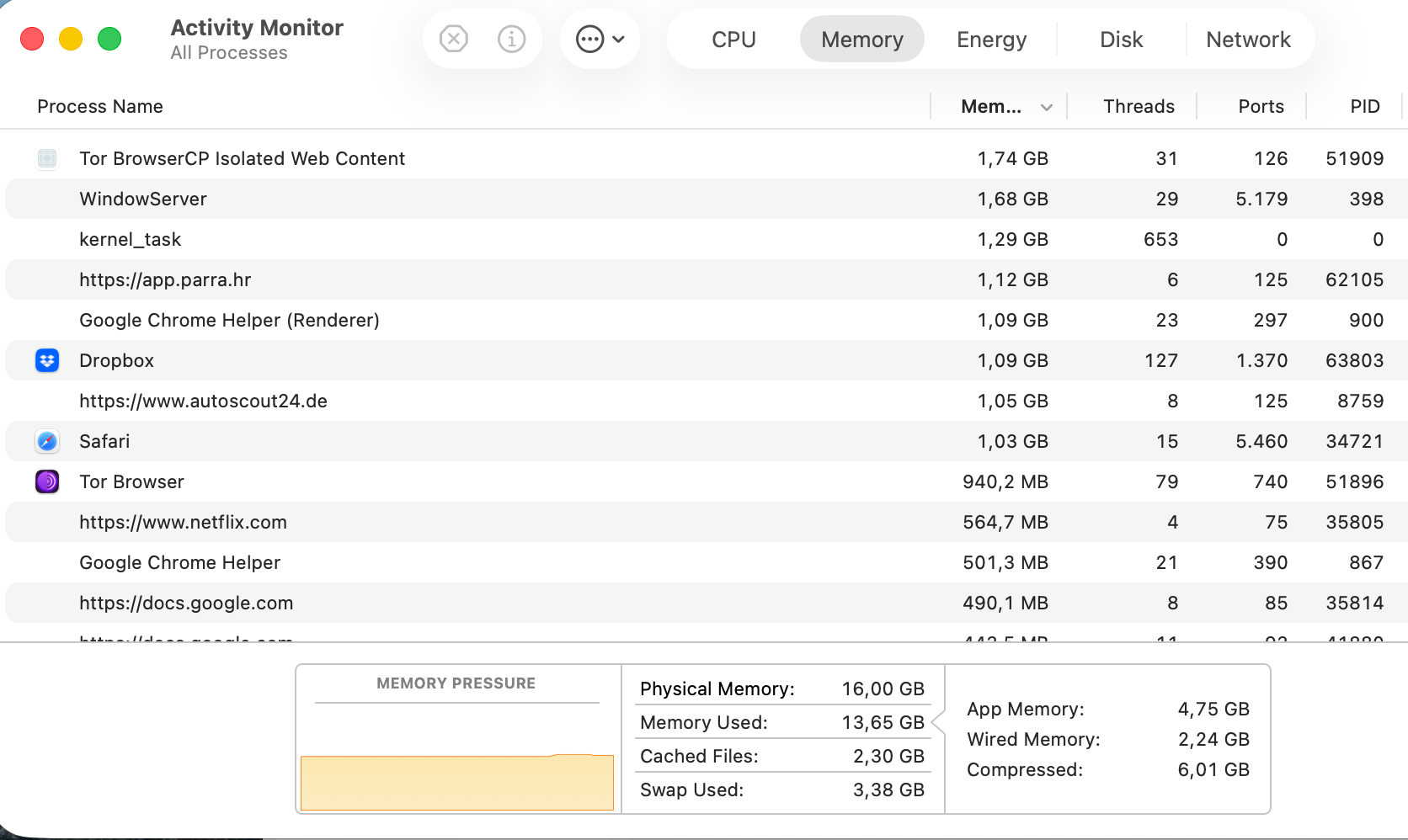This screenshot has height=840, width=1408.
Task: Open the Network tab
Action: (1248, 40)
